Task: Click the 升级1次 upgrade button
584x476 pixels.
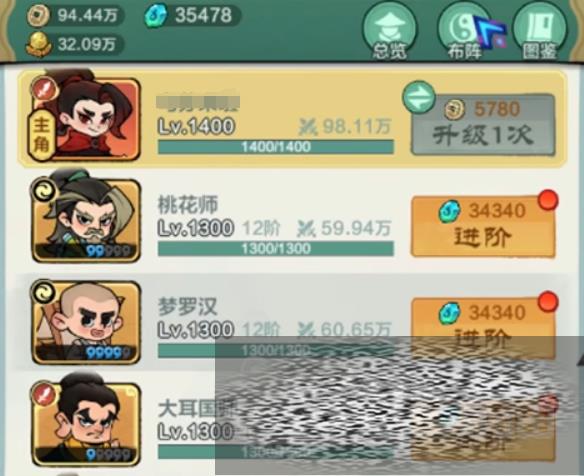Action: click(483, 125)
